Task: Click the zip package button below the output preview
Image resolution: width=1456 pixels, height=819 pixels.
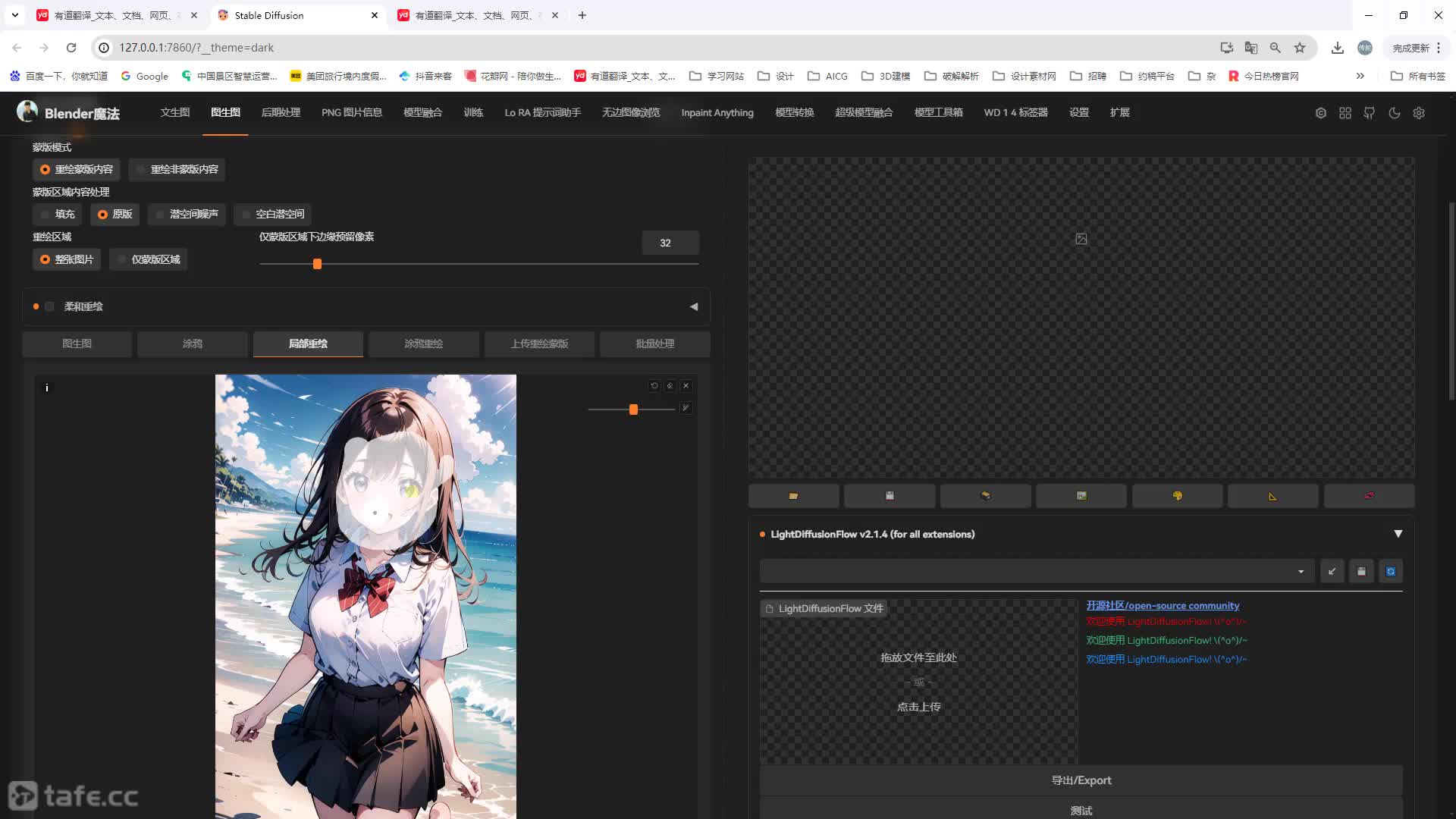Action: click(985, 496)
